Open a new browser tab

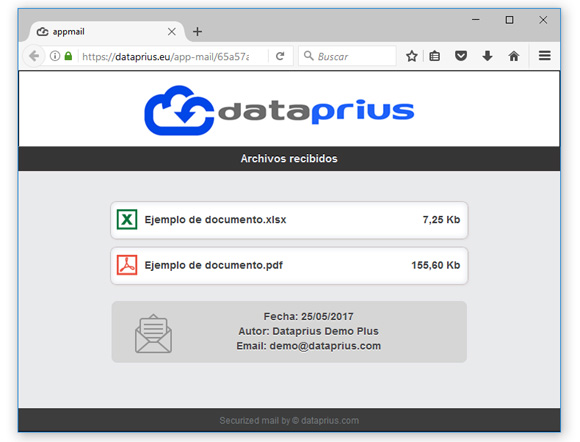tap(198, 32)
